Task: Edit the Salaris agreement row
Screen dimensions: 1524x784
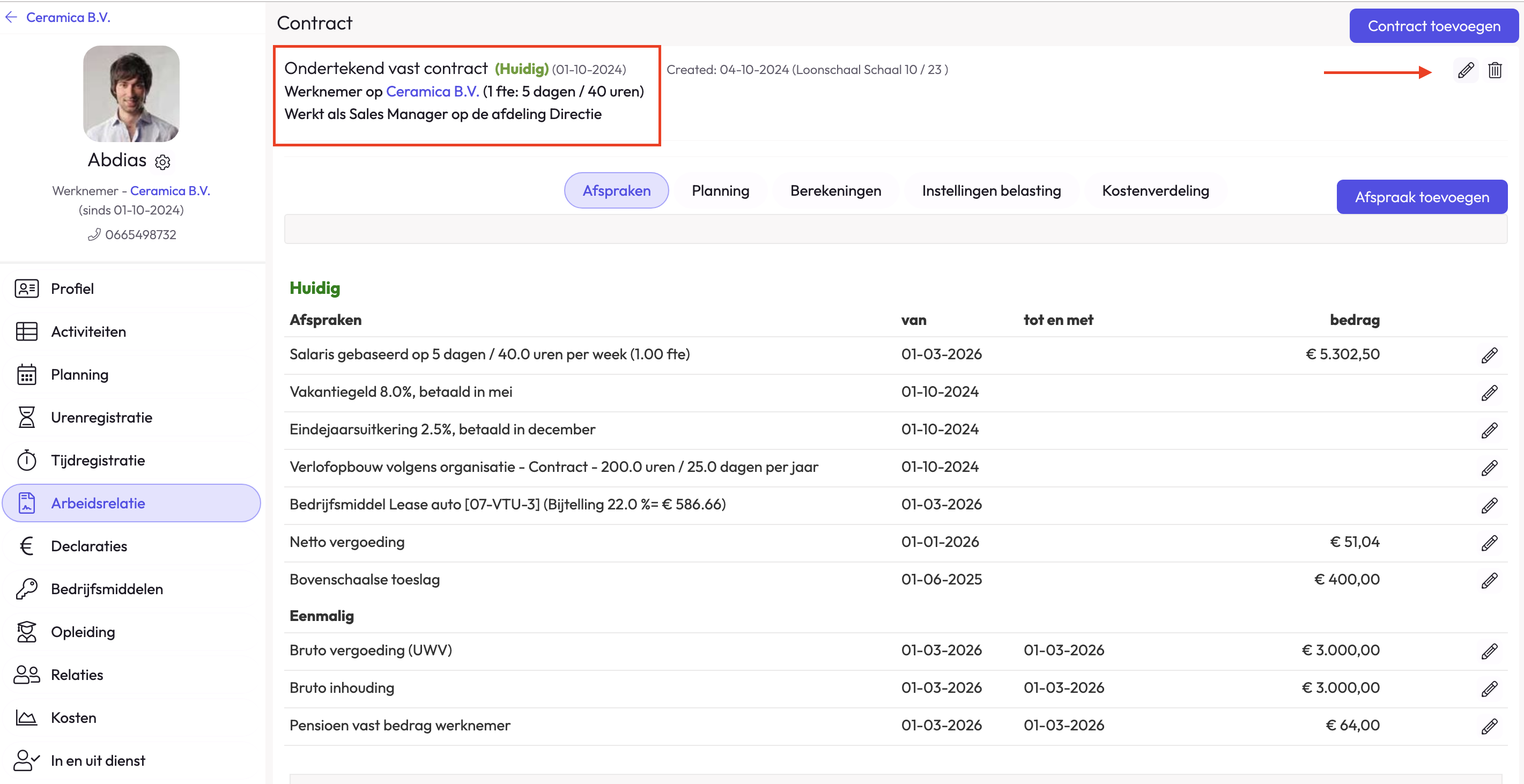Action: click(x=1489, y=355)
